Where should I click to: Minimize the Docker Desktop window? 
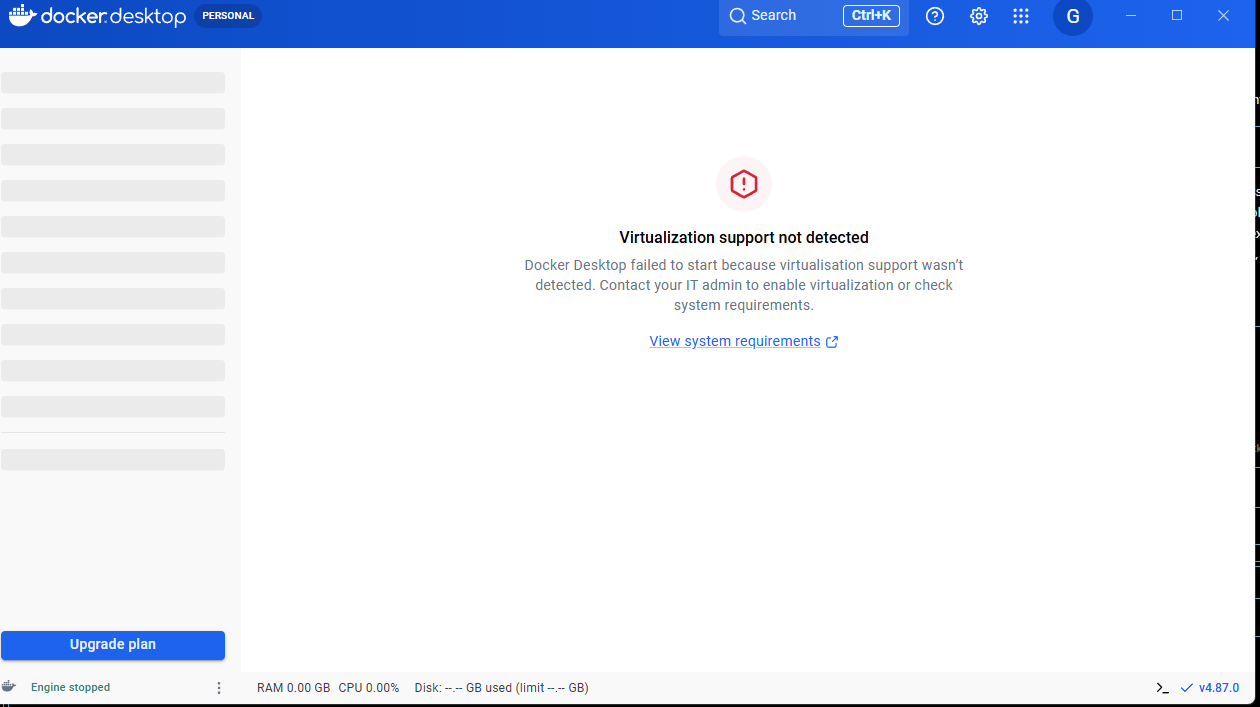(x=1131, y=16)
